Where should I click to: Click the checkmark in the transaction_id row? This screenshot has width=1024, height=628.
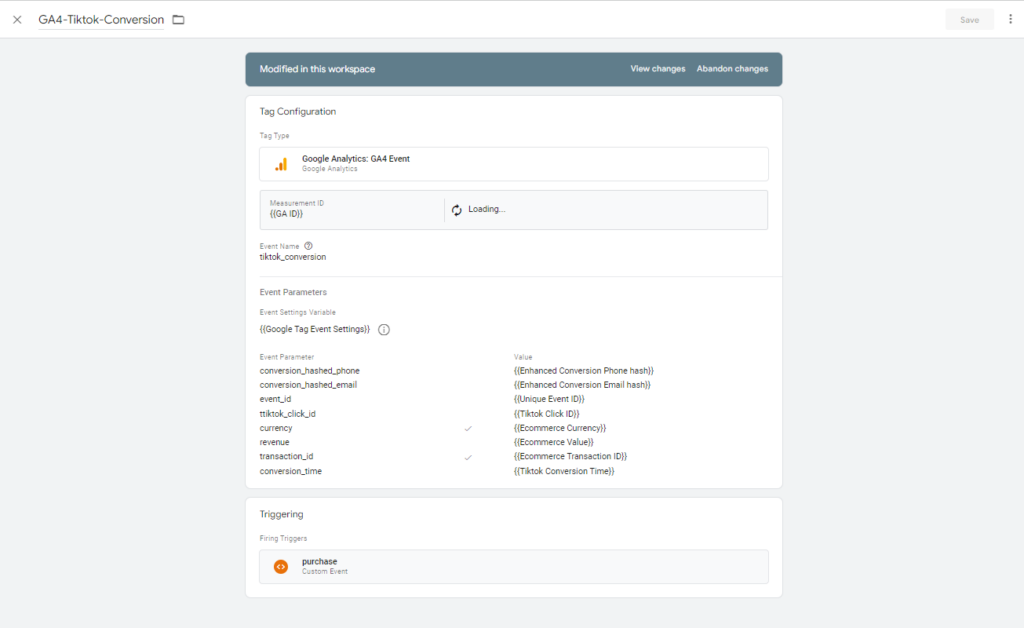468,457
